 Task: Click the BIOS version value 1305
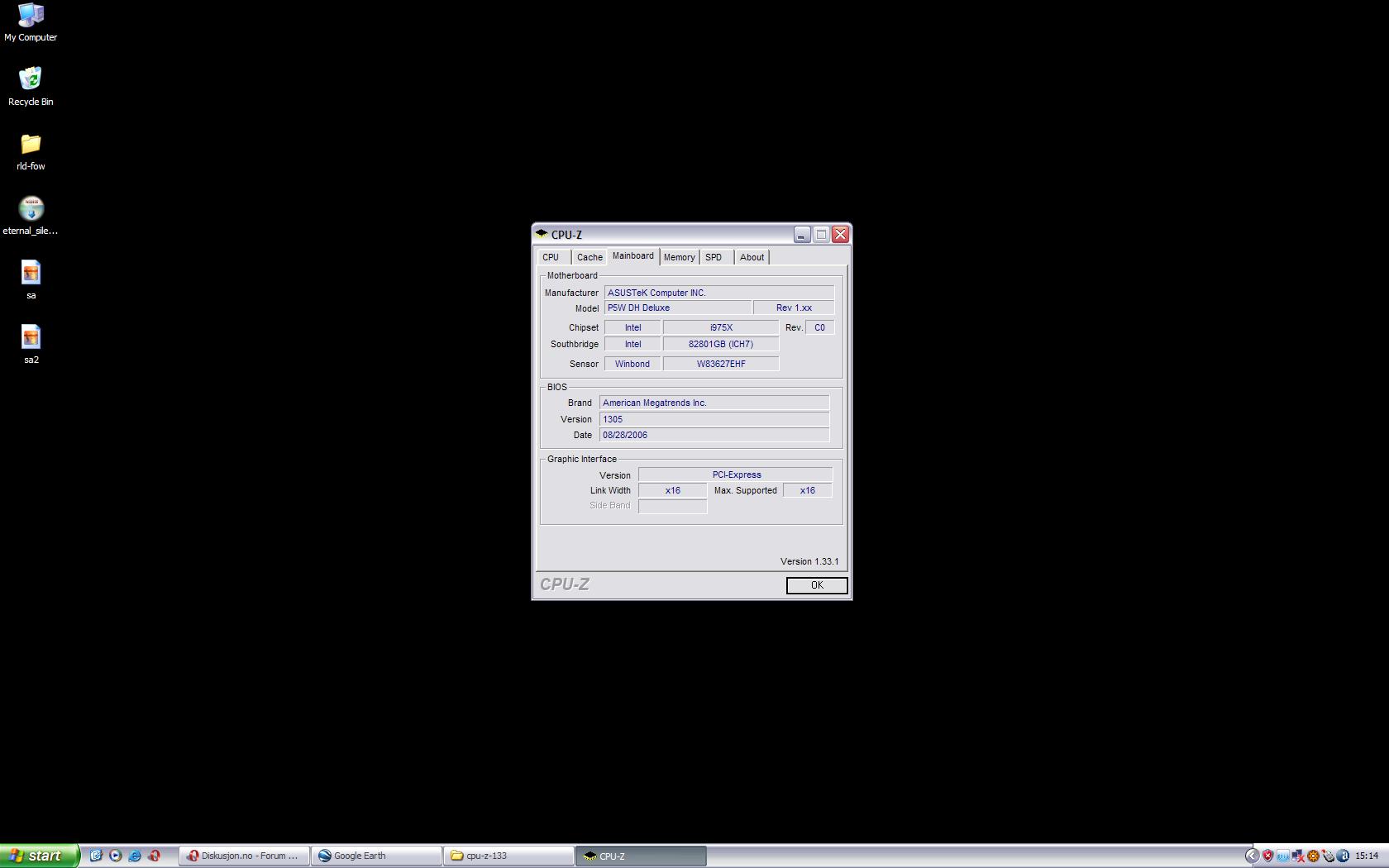[x=714, y=419]
